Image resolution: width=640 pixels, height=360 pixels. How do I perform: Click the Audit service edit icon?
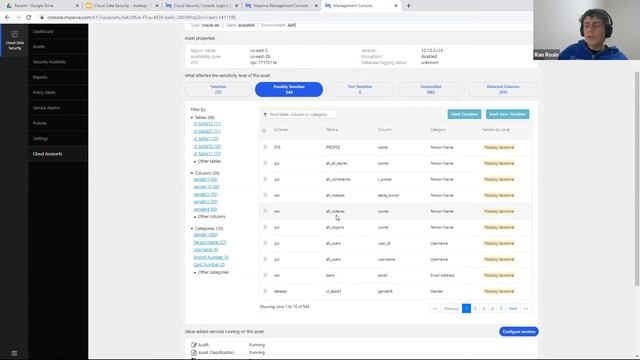tap(194, 345)
